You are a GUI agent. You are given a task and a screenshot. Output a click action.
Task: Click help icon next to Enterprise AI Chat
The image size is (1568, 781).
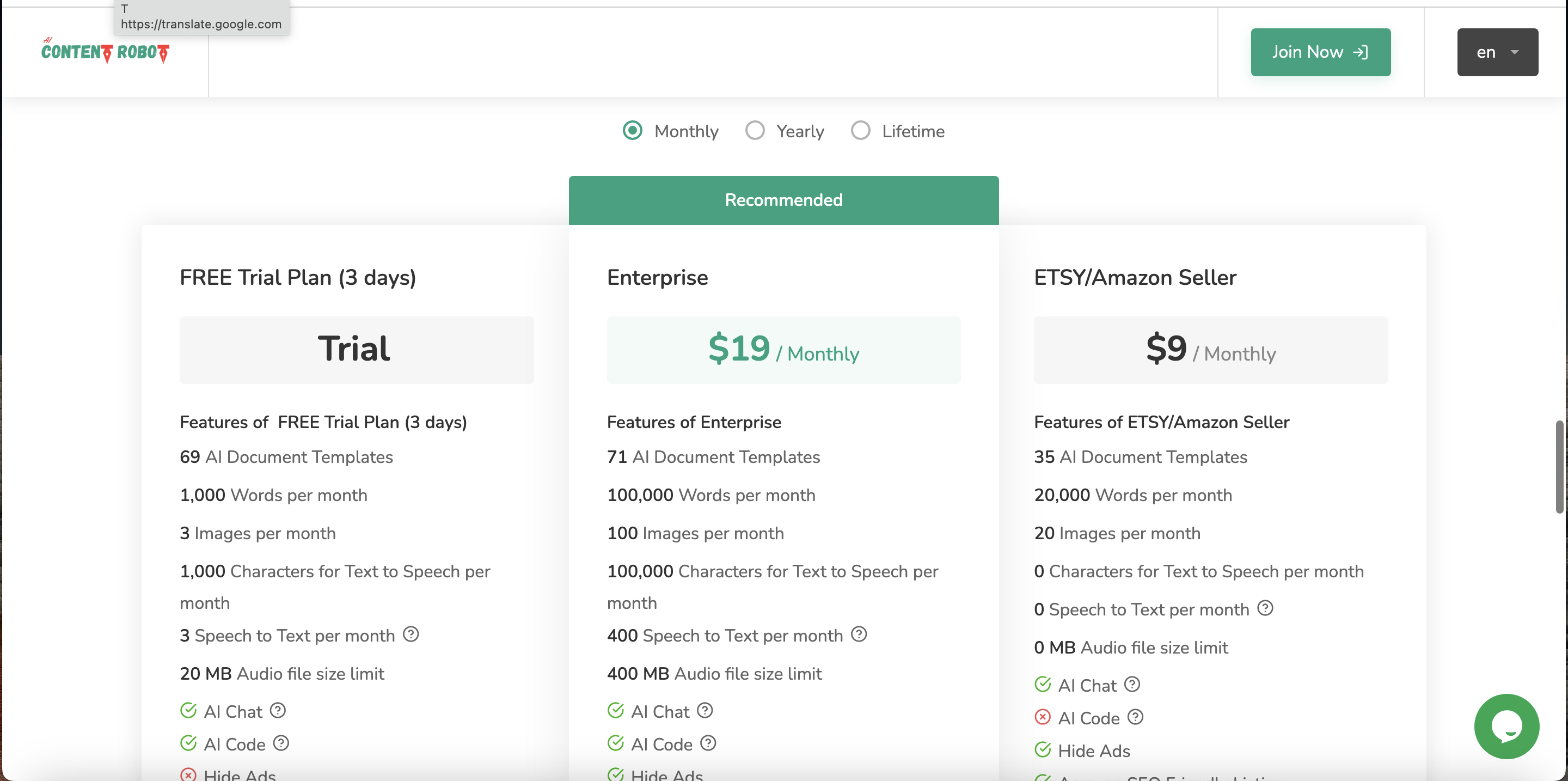[705, 710]
